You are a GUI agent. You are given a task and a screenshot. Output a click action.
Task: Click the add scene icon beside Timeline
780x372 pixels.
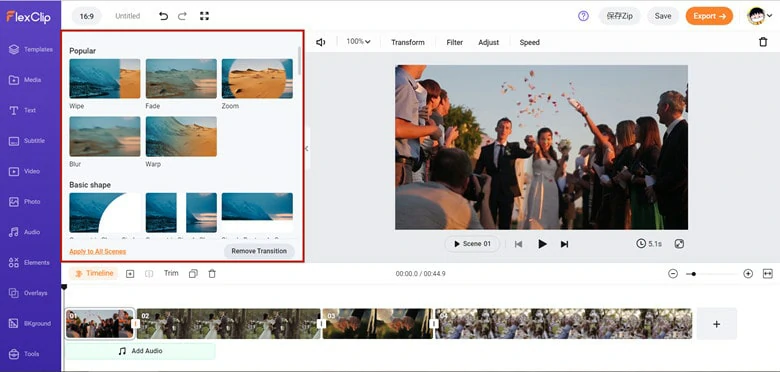click(130, 274)
